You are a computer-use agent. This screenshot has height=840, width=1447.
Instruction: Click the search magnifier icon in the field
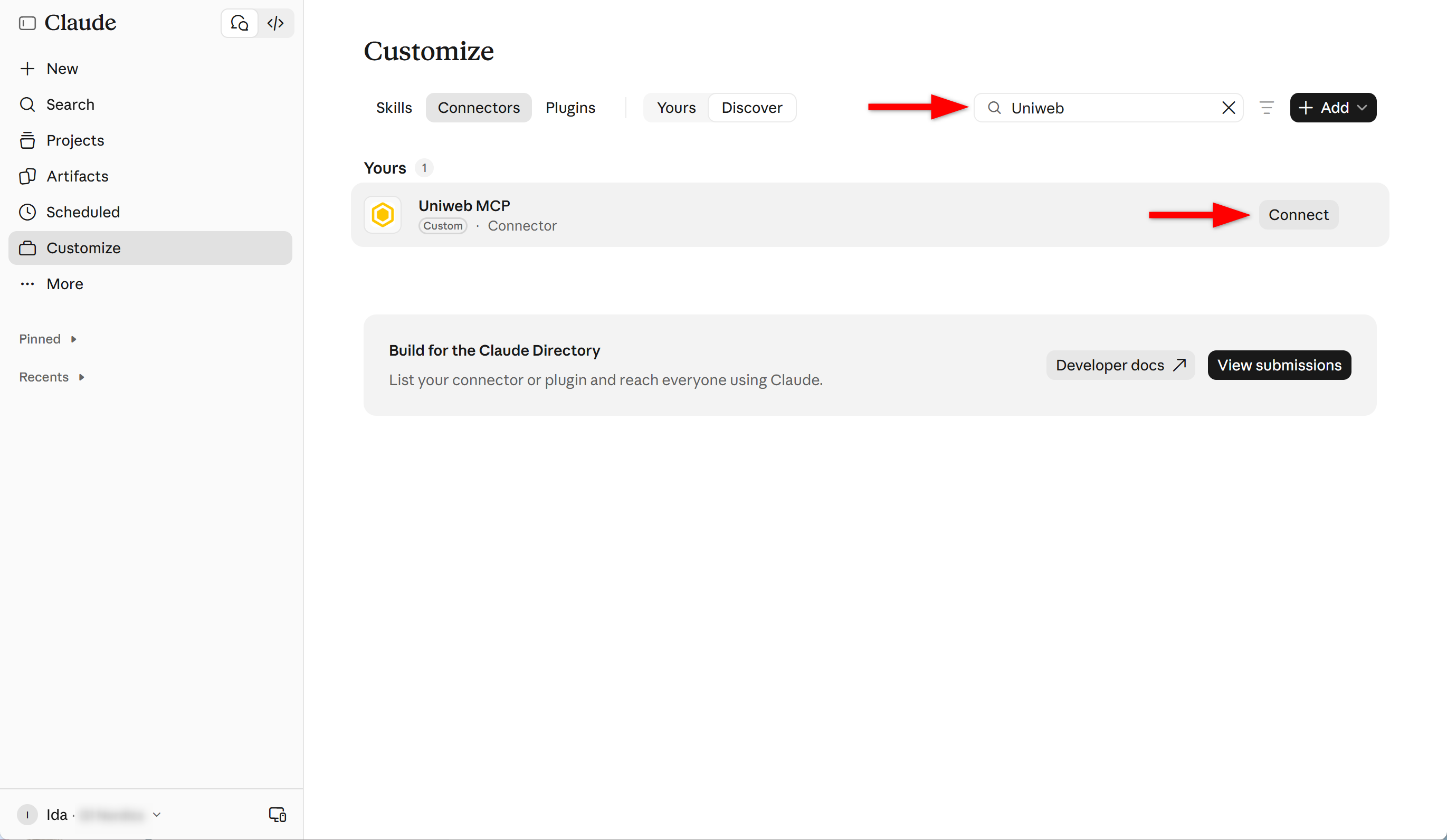(x=995, y=108)
